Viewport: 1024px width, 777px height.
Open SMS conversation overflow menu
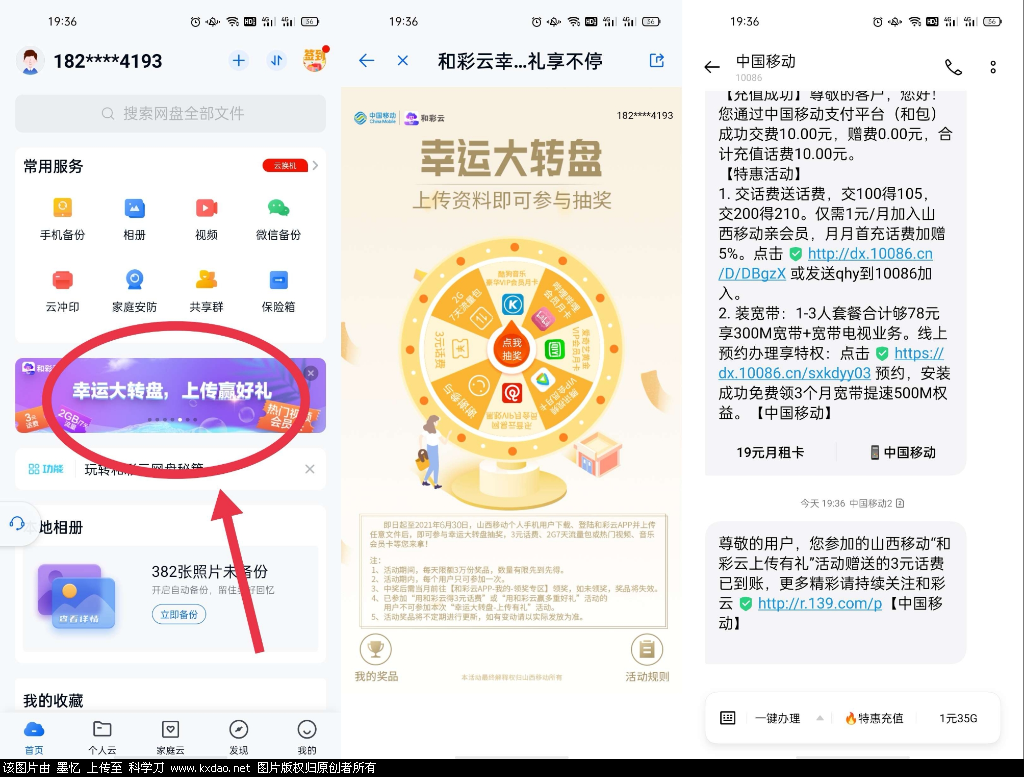point(993,67)
